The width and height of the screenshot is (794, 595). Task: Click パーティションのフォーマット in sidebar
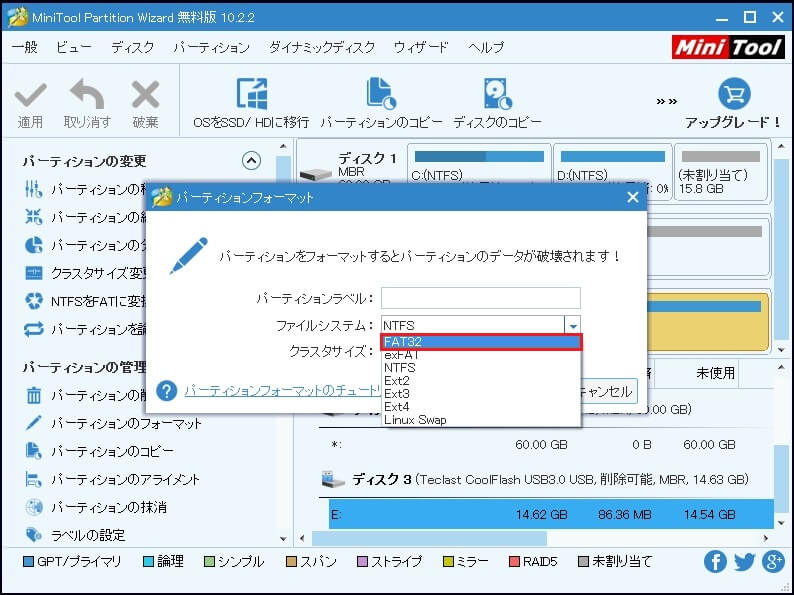click(126, 423)
